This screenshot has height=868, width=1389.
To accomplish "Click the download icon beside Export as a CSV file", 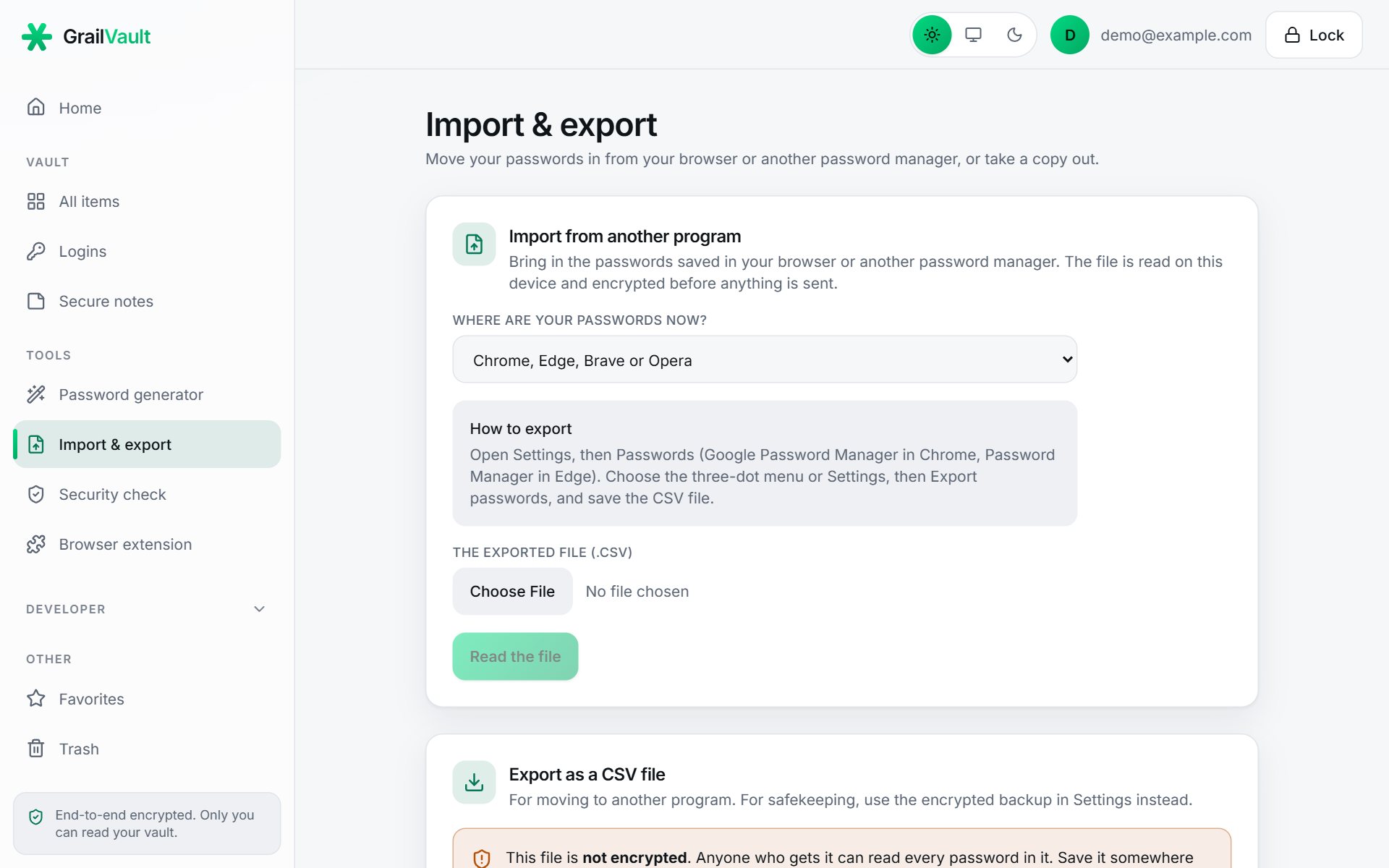I will point(474,782).
